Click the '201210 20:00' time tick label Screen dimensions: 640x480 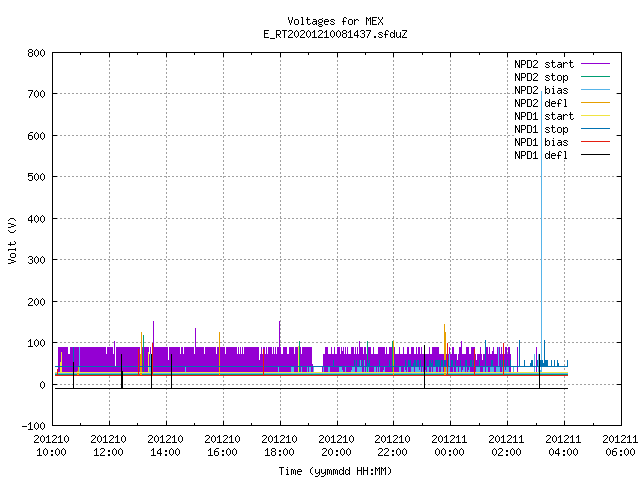tap(336, 446)
